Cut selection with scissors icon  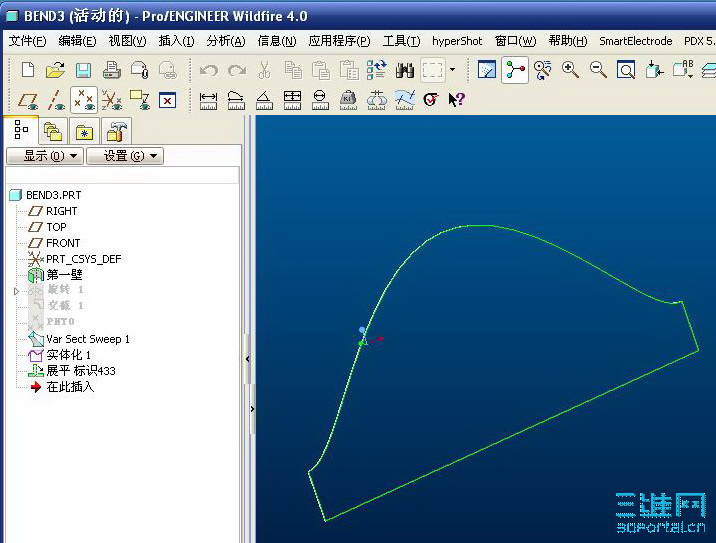click(x=264, y=70)
